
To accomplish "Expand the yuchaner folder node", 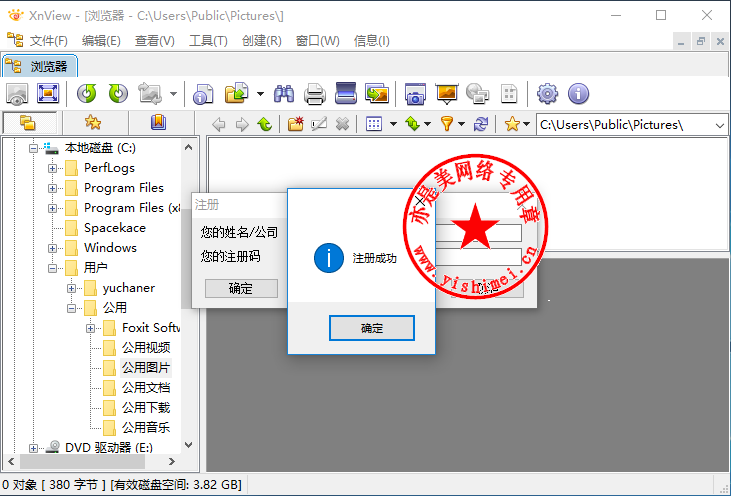I will [x=71, y=289].
